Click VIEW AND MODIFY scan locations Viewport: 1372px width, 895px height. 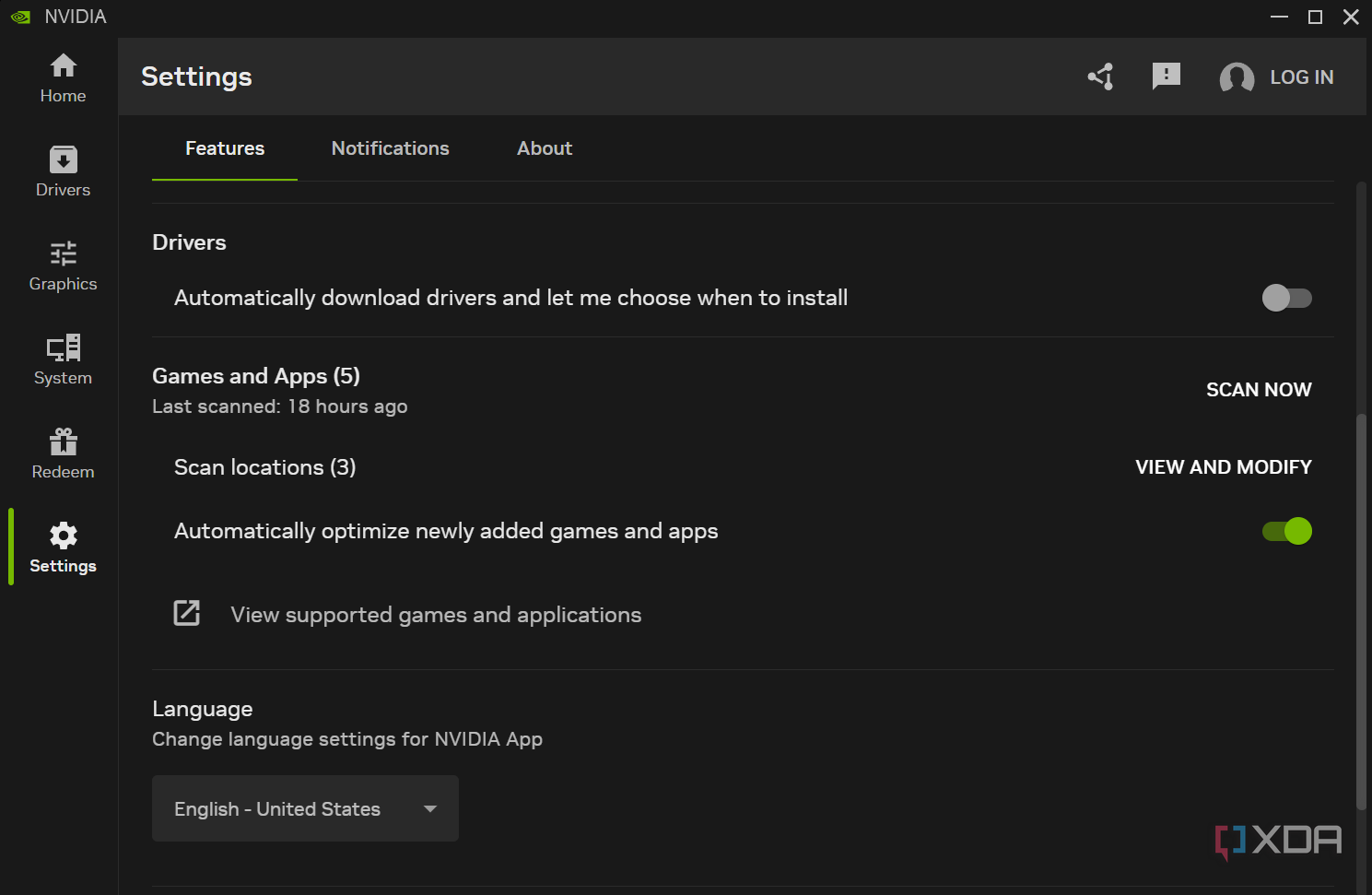pos(1223,467)
